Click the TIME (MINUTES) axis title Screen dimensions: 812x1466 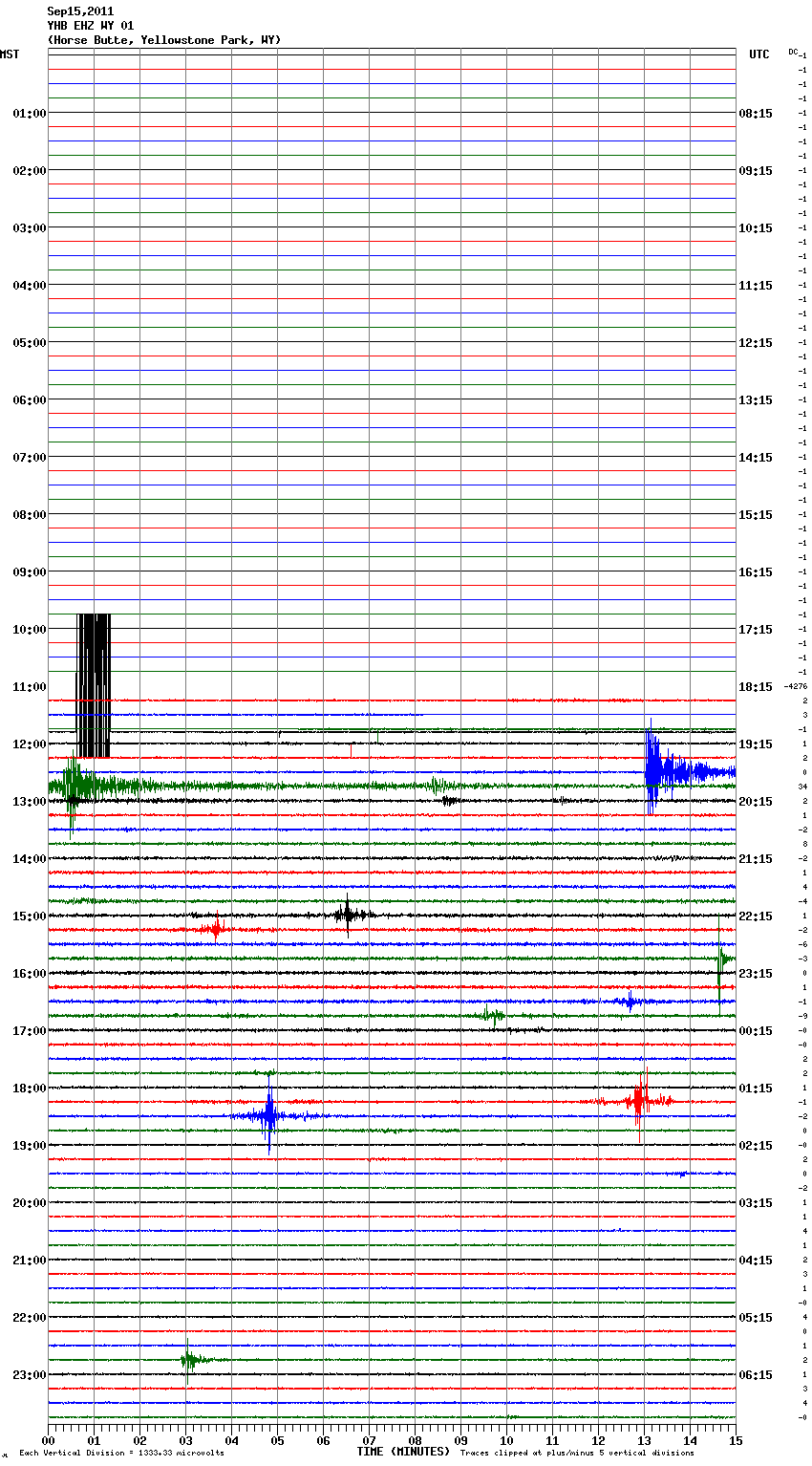coord(403,1452)
